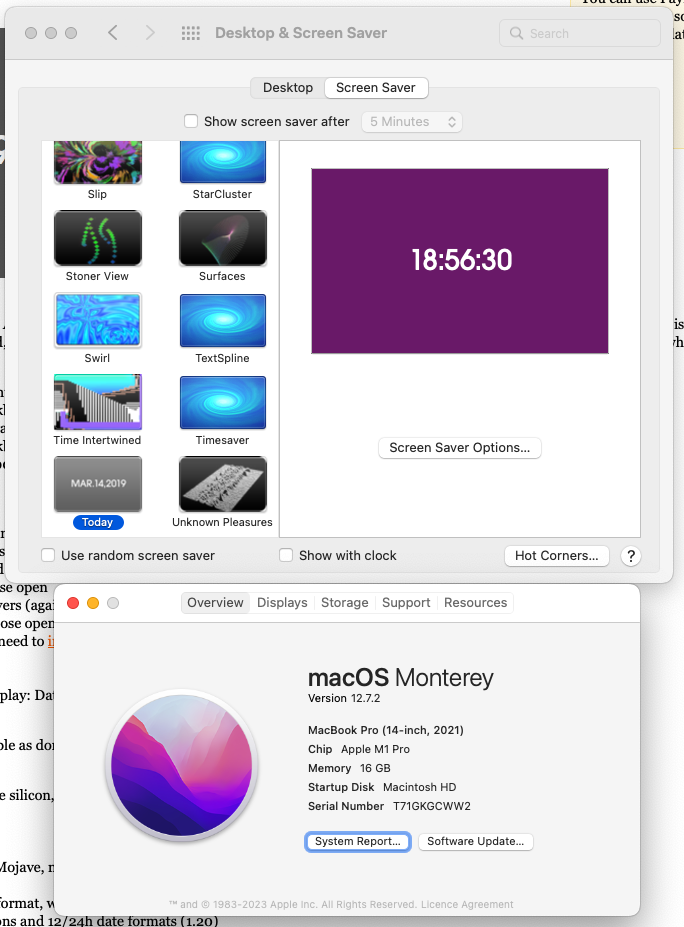Image resolution: width=684 pixels, height=927 pixels.
Task: Select the Today screen saver thumbnail
Action: pyautogui.click(x=98, y=484)
